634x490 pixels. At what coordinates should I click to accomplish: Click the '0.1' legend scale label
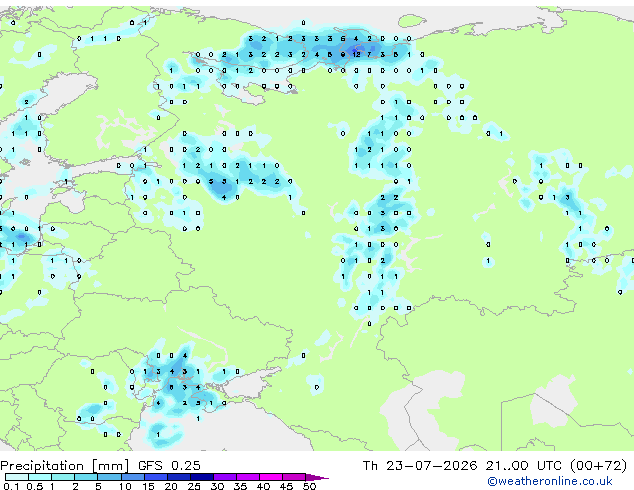point(10,486)
